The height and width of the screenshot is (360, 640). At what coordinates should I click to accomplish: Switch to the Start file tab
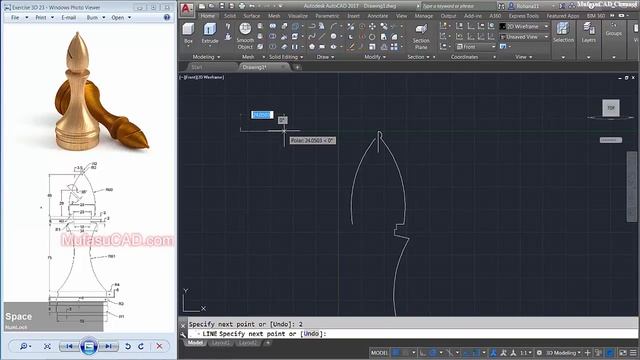212,67
